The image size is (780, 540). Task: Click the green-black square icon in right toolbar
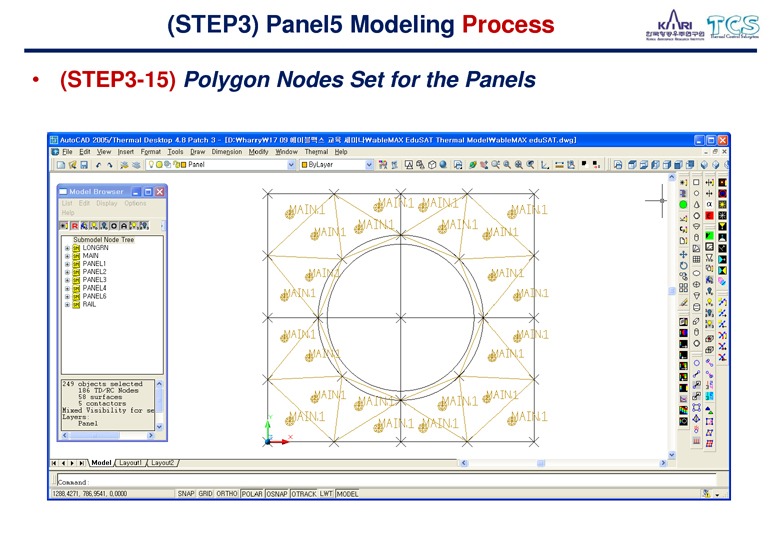[709, 235]
